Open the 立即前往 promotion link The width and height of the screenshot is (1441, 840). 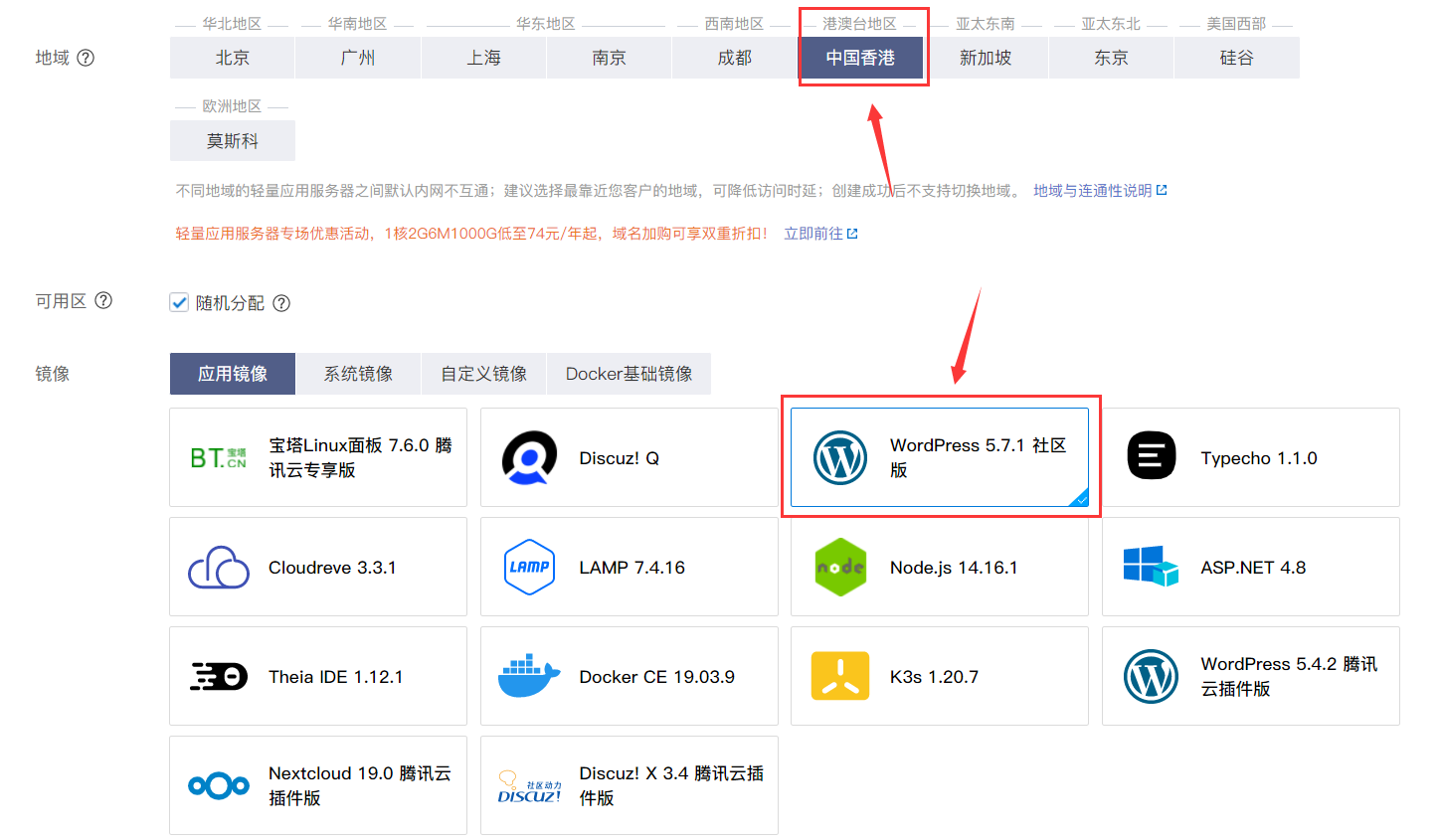tap(813, 234)
